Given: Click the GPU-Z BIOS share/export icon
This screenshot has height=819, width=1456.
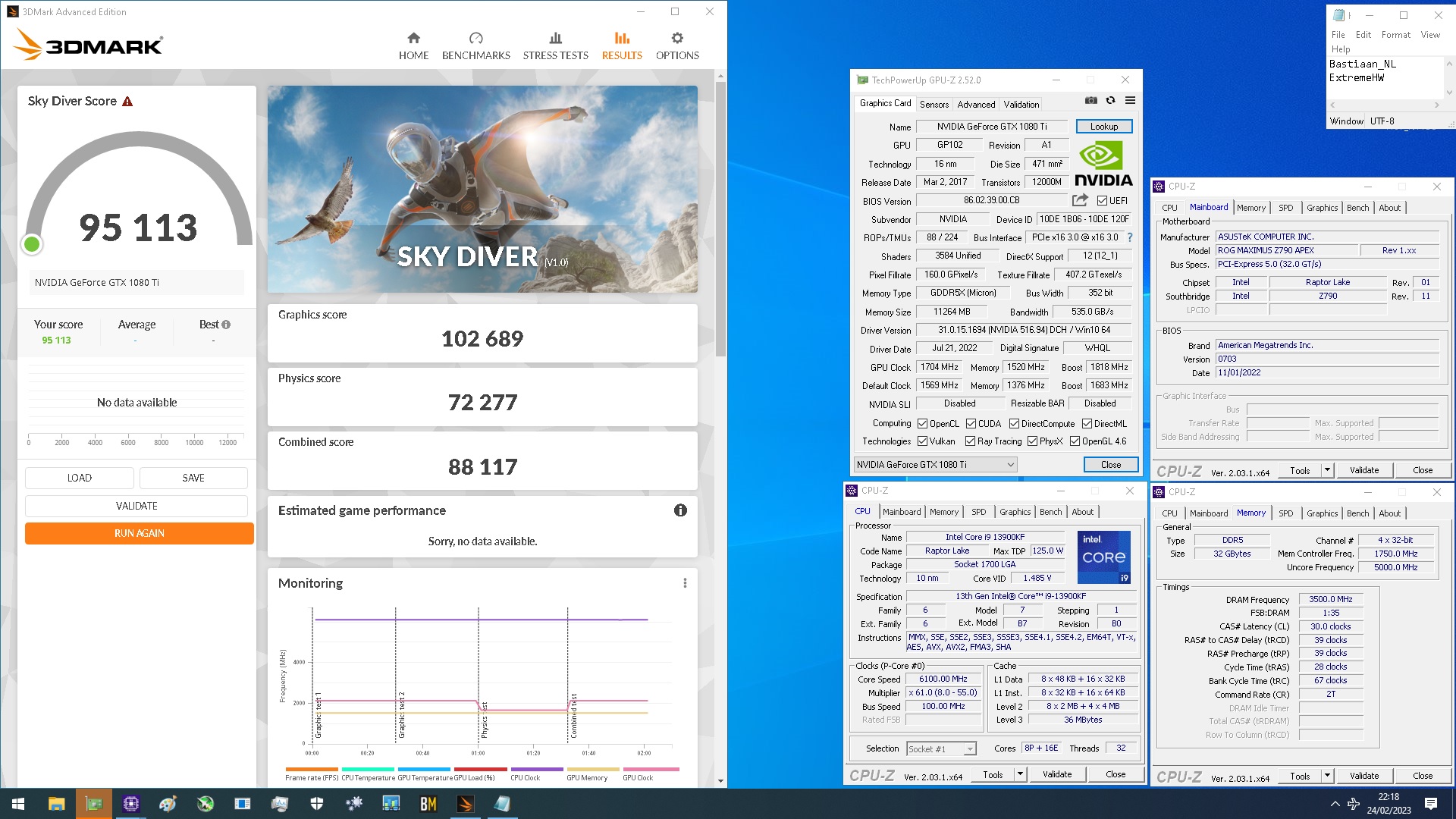Looking at the screenshot, I should tap(1080, 200).
